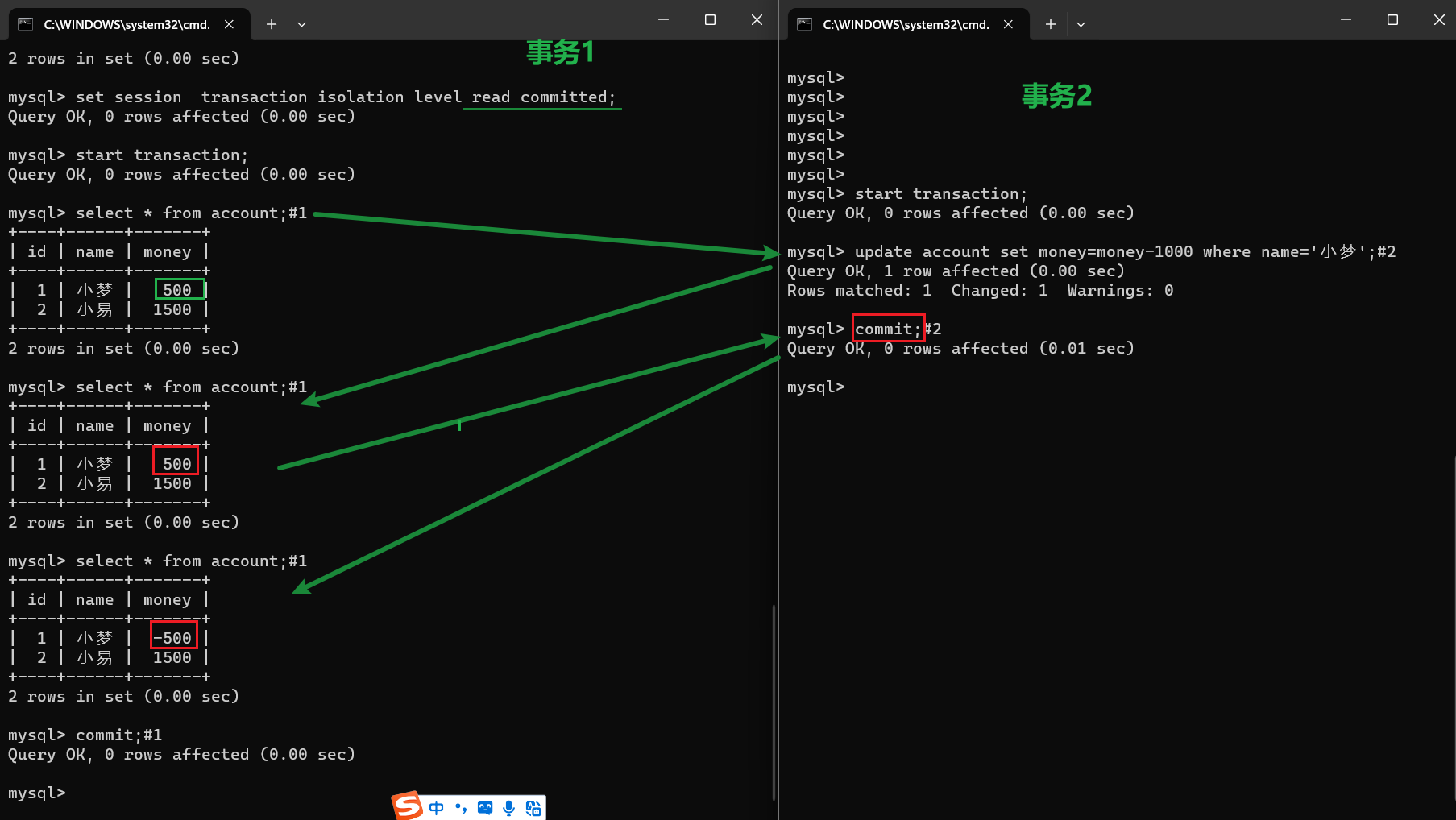Click 'Query OK, 0 rows affected (0.01 sec)'

pos(960,349)
